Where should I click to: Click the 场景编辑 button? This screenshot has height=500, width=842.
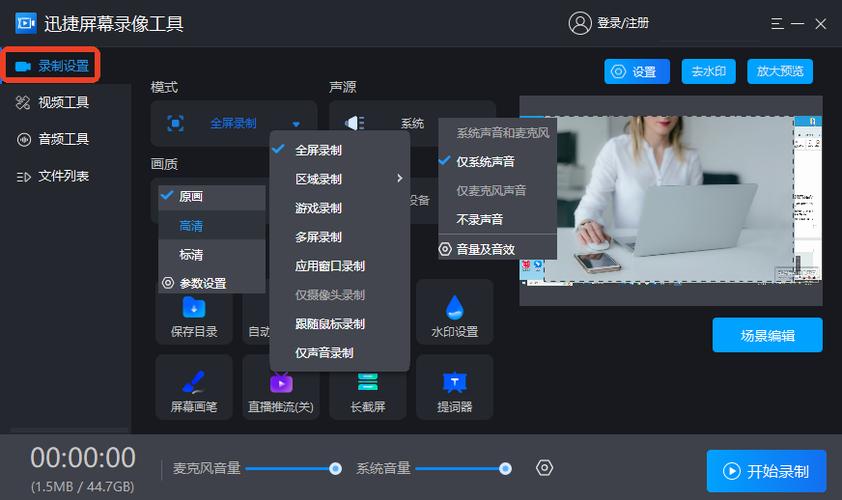(x=767, y=335)
